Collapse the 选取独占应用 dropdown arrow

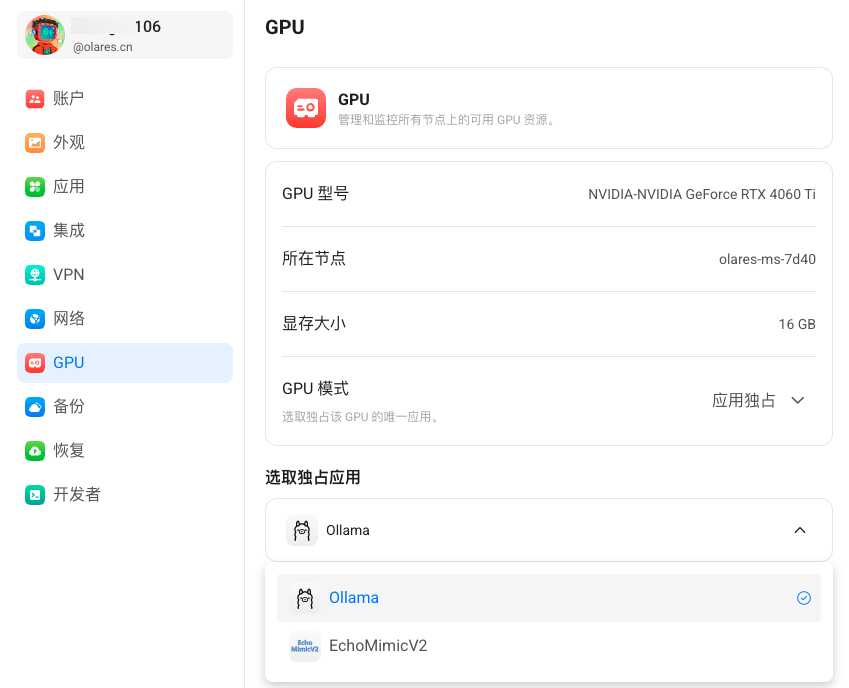pyautogui.click(x=799, y=530)
